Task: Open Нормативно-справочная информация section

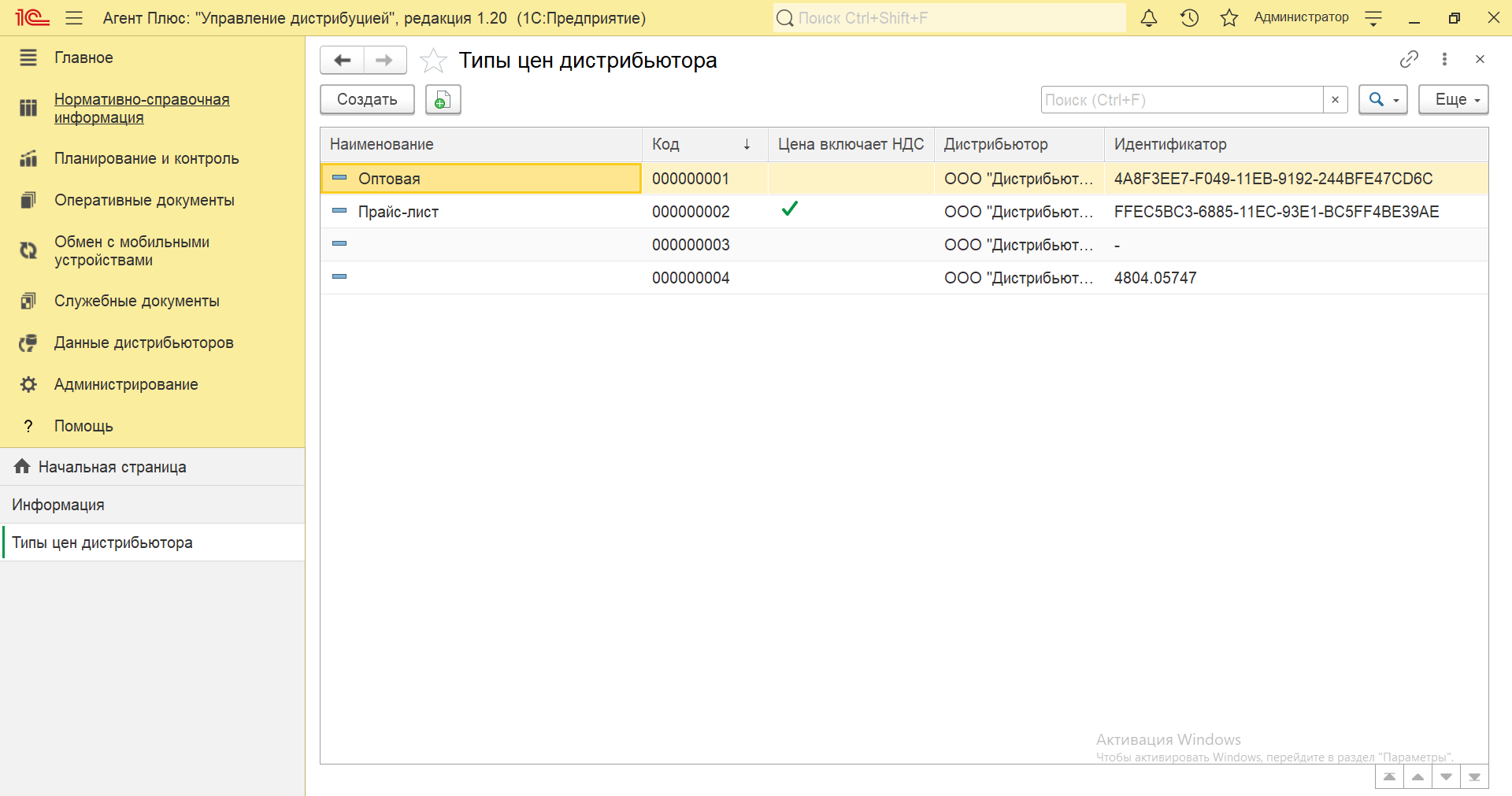Action: coord(142,109)
